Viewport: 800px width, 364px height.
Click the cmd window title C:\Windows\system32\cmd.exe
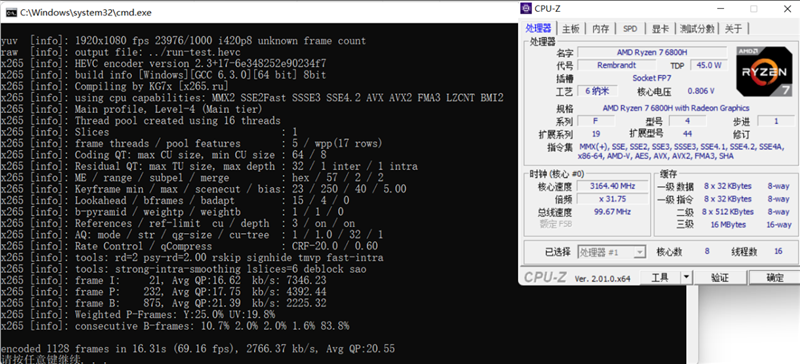click(x=86, y=12)
